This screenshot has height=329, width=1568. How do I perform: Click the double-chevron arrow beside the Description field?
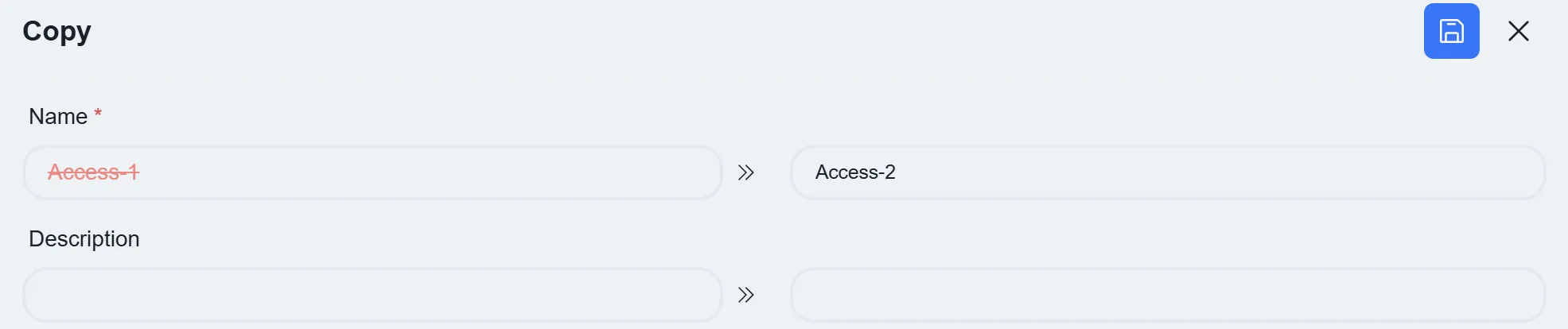(745, 295)
